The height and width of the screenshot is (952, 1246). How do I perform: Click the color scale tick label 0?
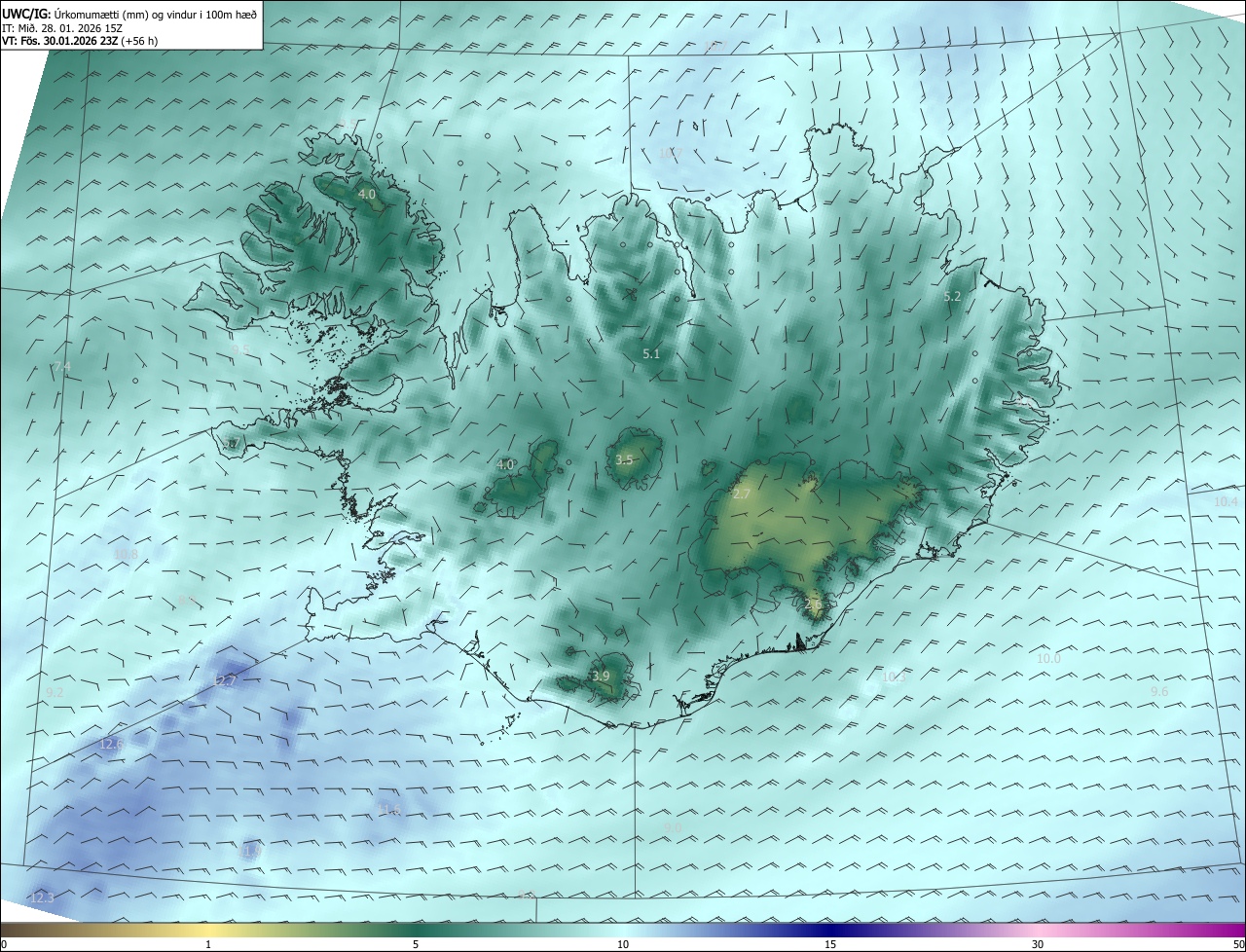(4, 944)
